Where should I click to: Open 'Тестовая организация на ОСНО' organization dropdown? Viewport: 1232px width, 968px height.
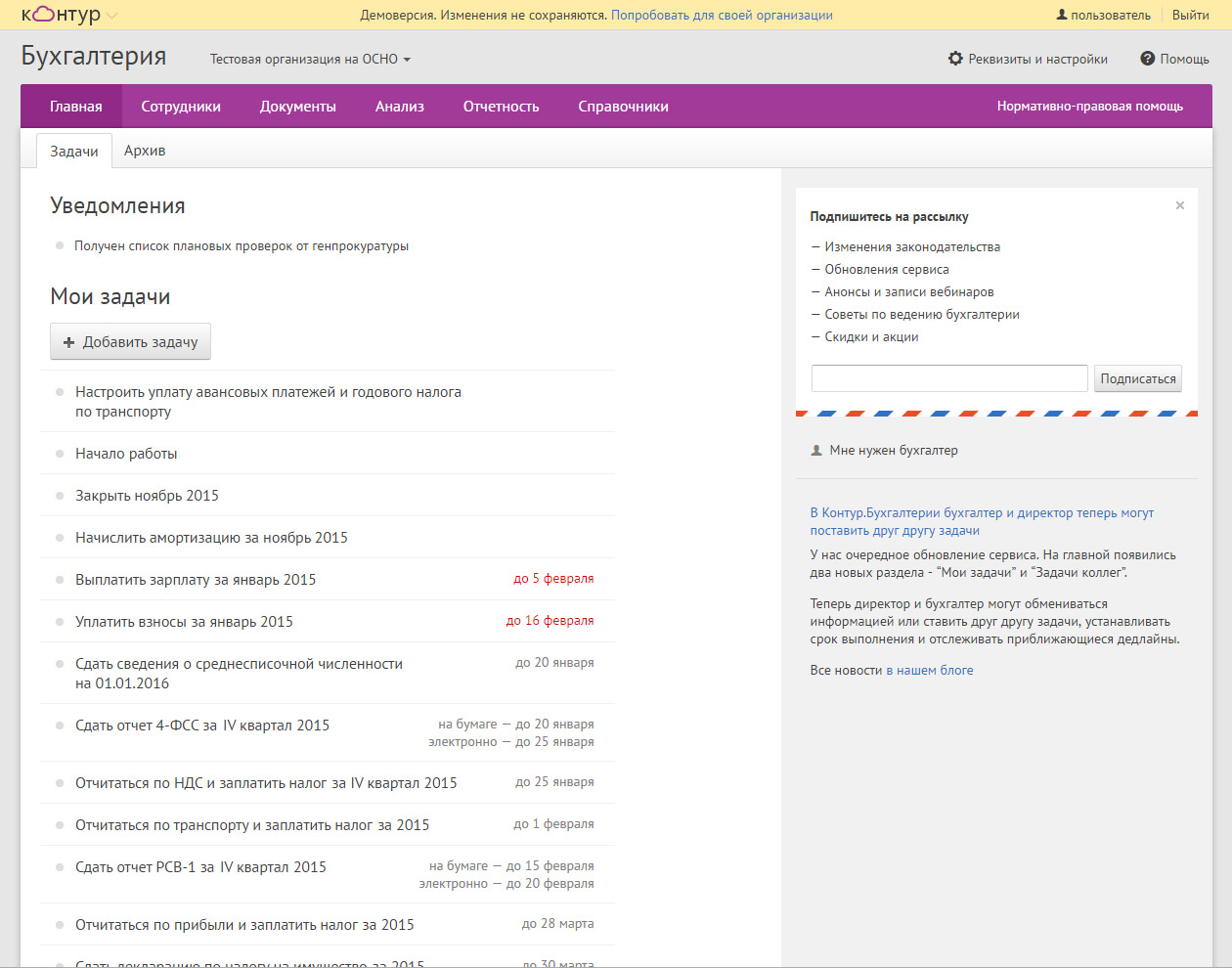pos(310,60)
